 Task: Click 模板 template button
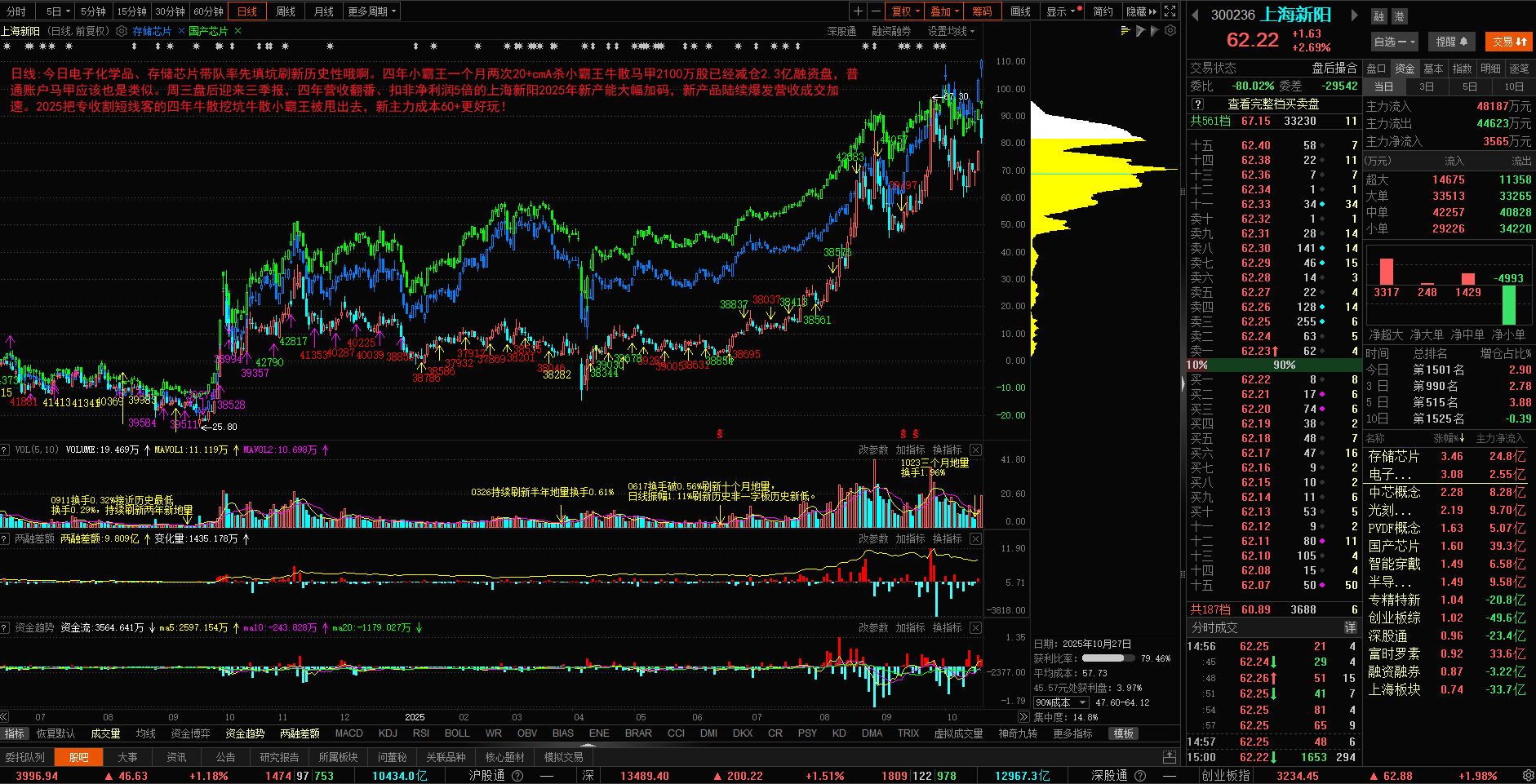1124,733
